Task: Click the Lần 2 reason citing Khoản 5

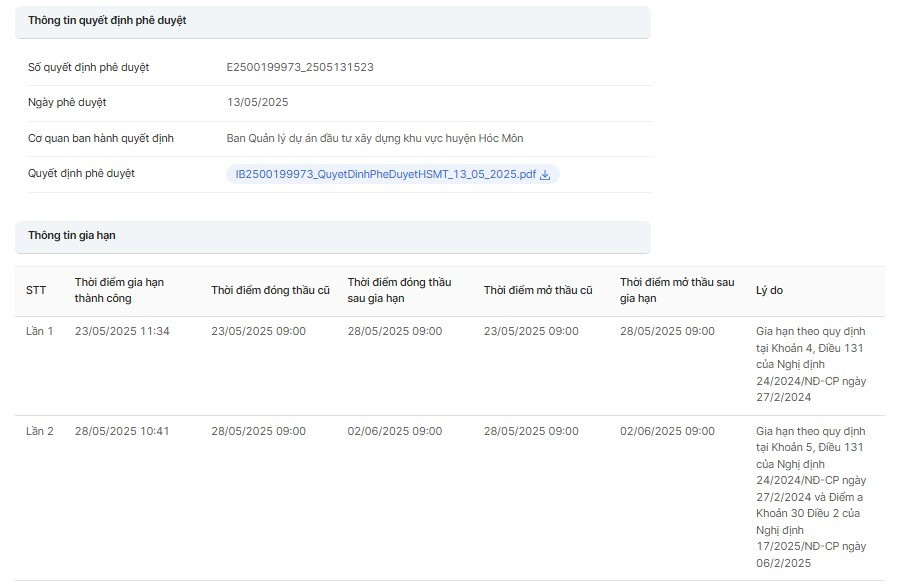Action: [x=811, y=497]
